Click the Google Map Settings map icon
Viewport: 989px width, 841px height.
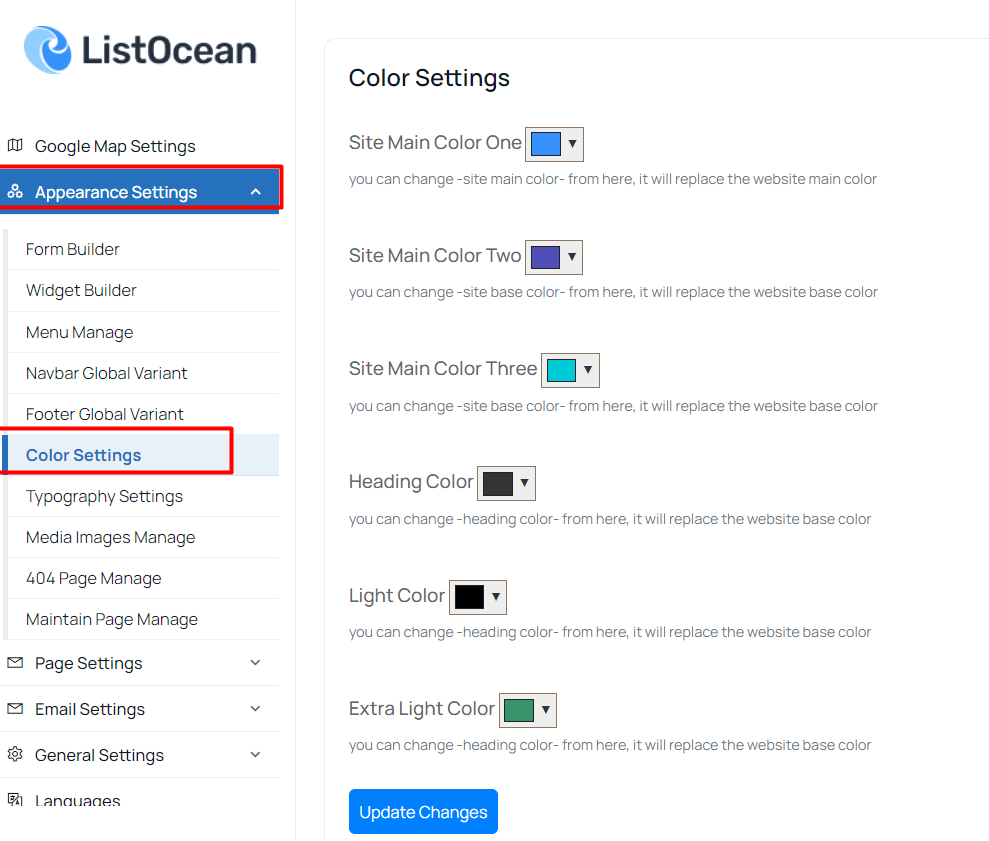pyautogui.click(x=15, y=146)
